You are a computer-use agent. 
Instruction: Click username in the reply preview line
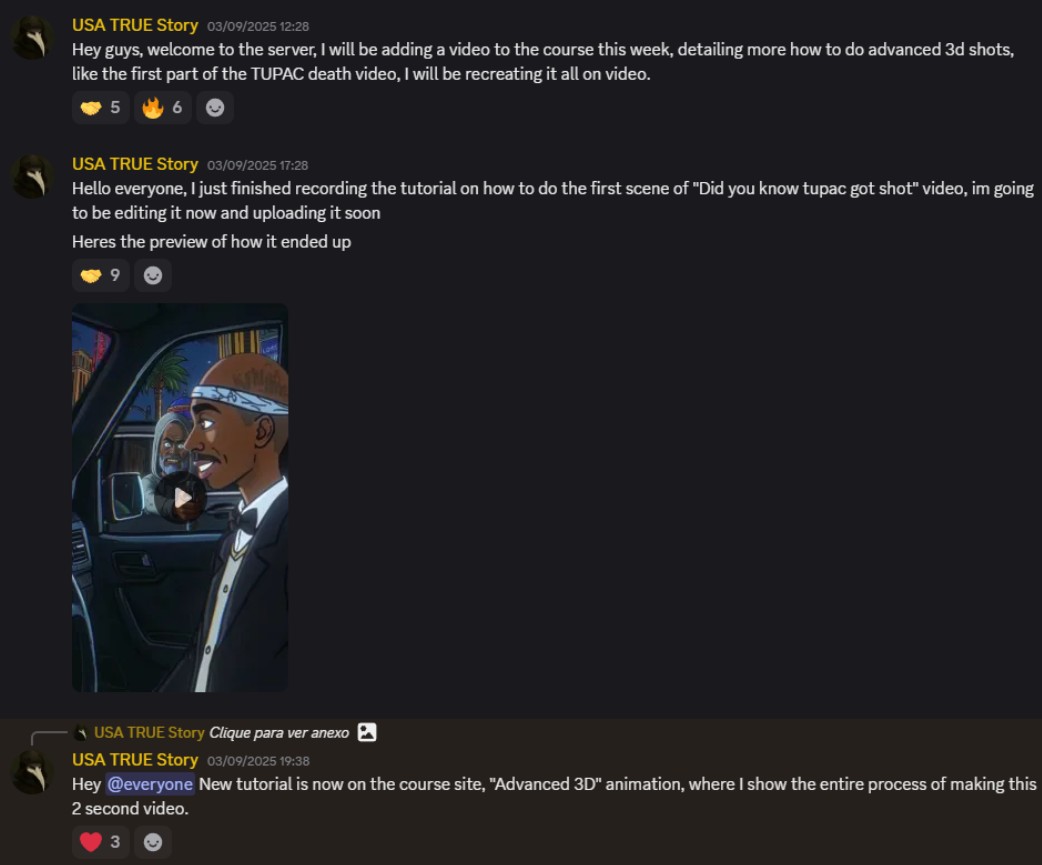coord(149,733)
